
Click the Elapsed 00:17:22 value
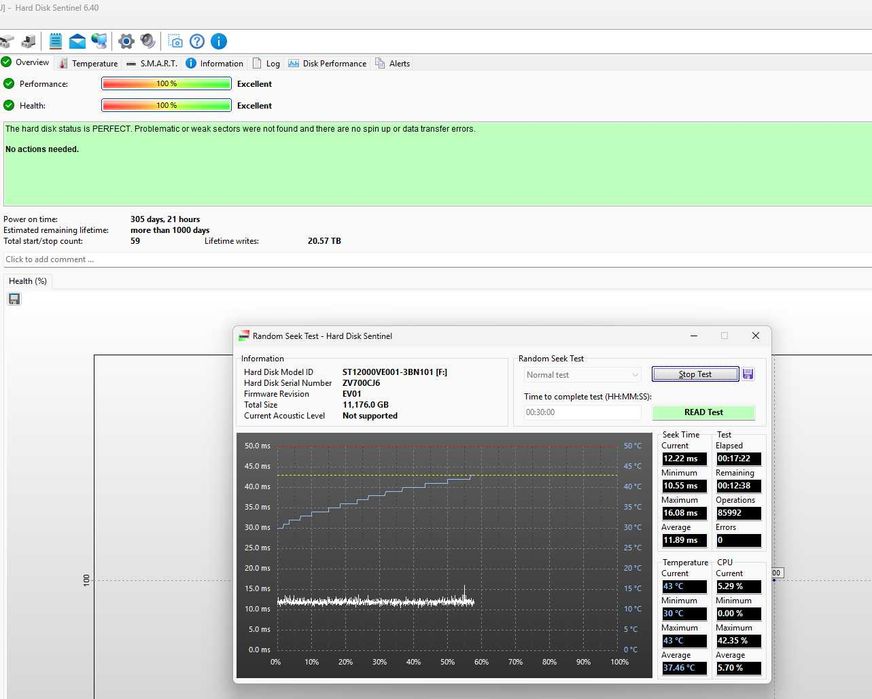tap(739, 459)
